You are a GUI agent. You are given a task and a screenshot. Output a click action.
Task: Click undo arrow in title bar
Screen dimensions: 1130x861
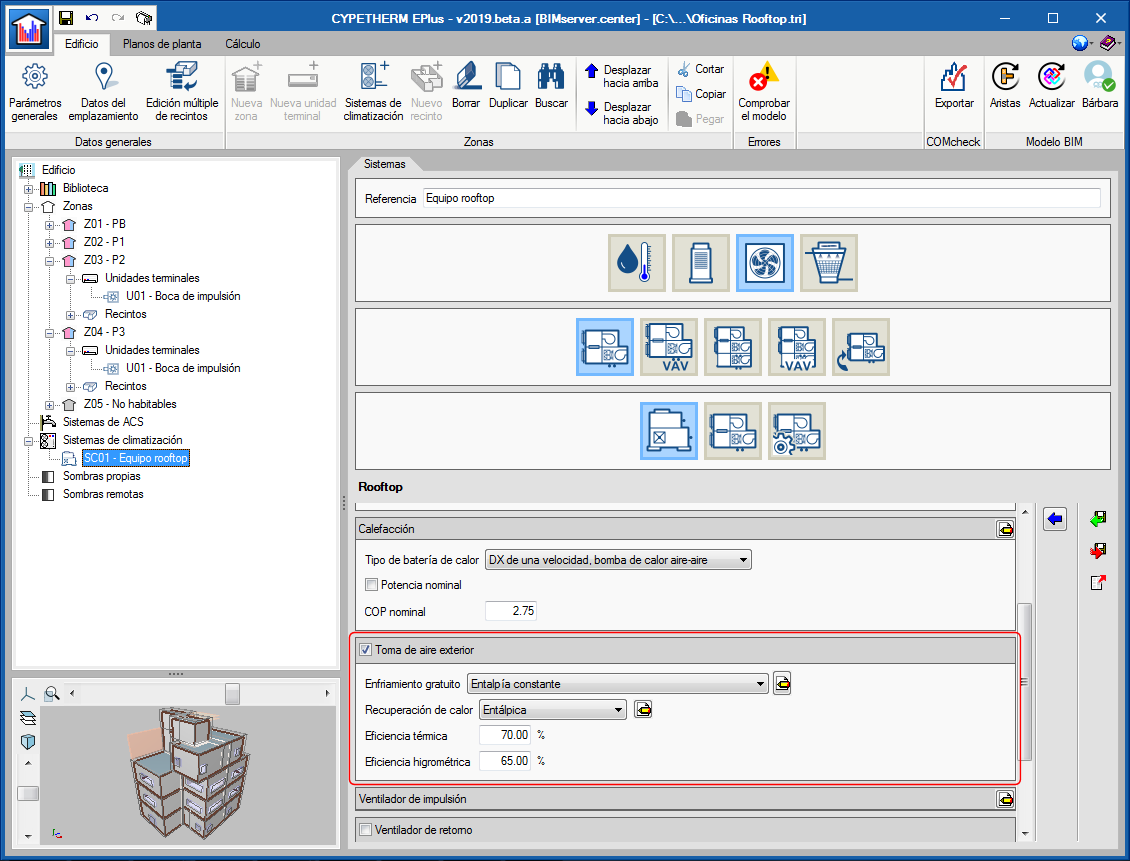pos(92,18)
